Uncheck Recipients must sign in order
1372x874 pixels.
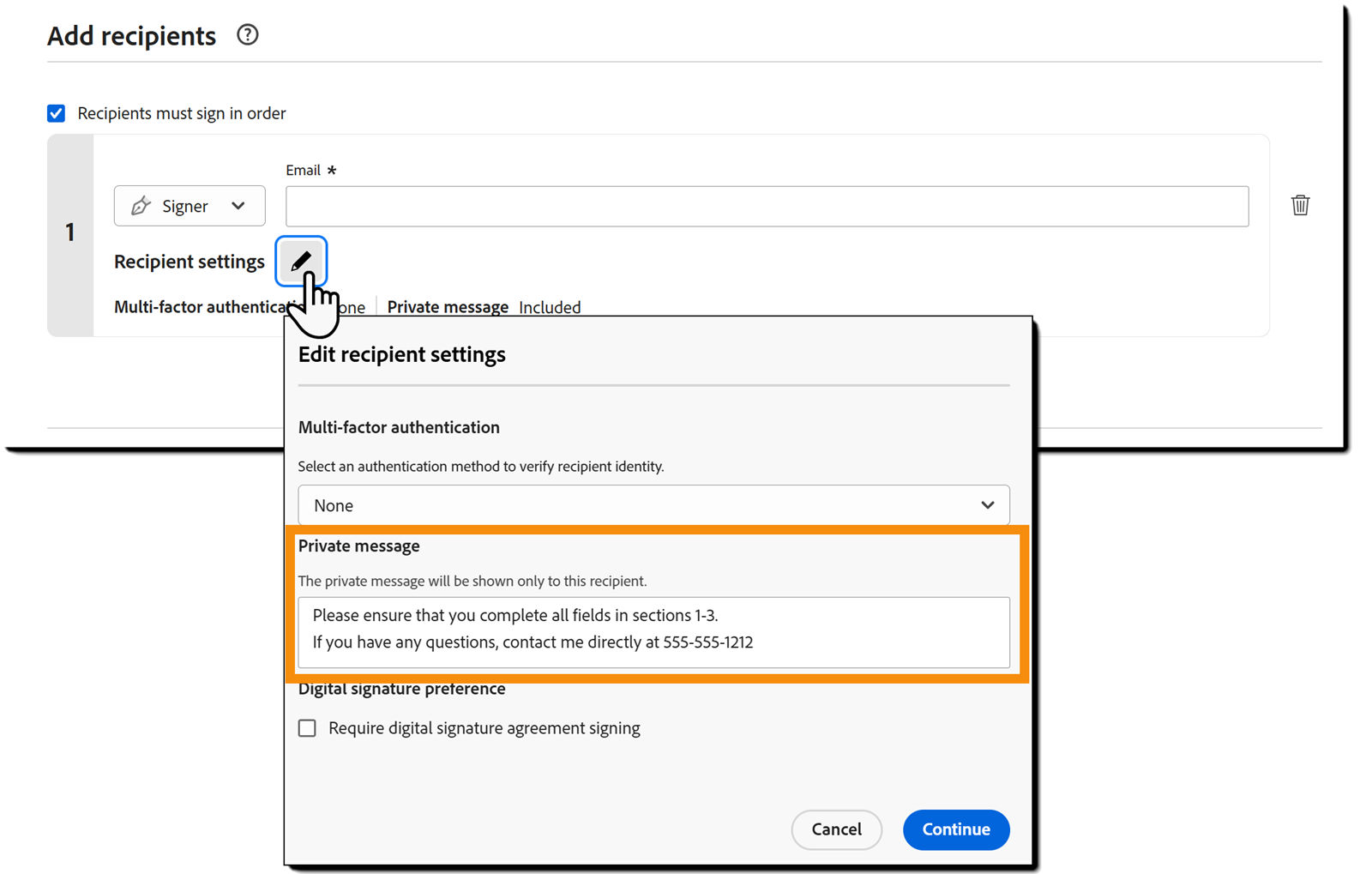(x=55, y=112)
